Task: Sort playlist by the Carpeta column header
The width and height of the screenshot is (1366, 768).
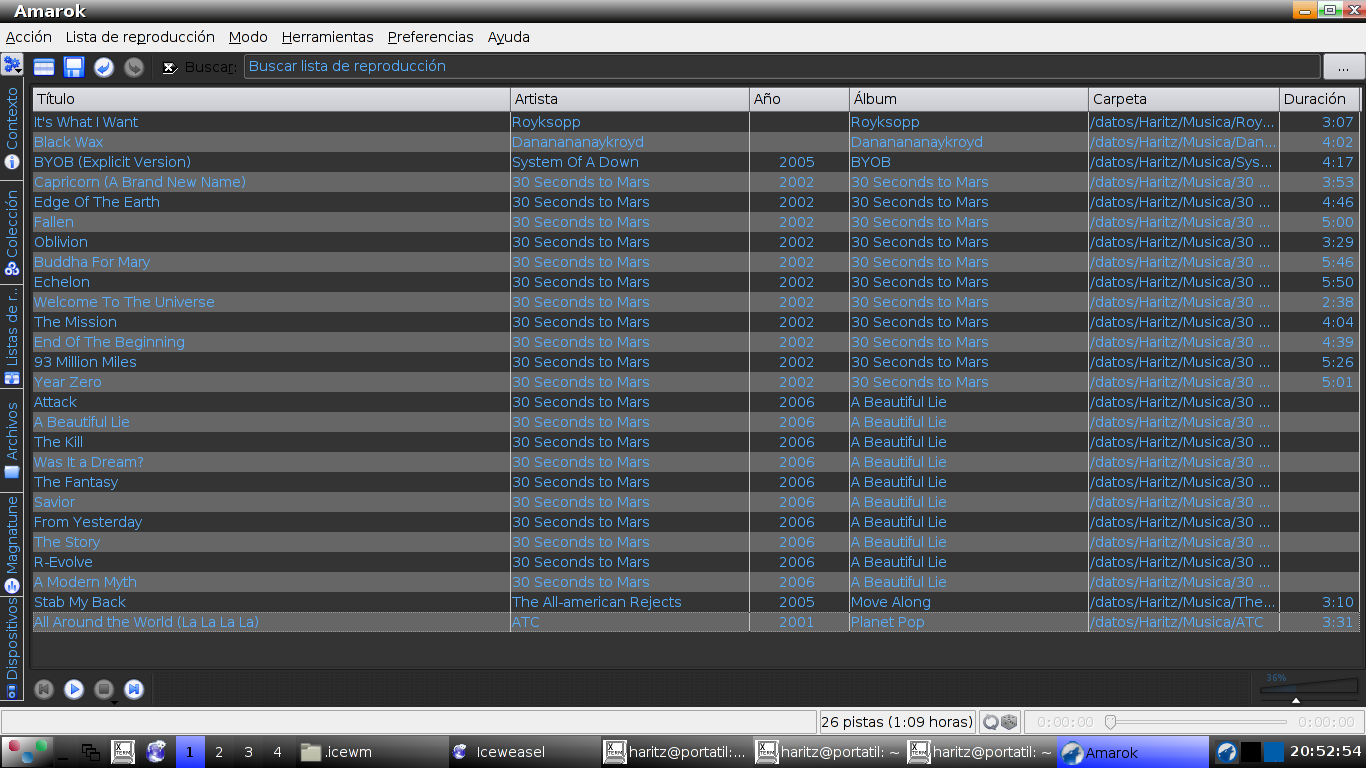Action: coord(1184,99)
